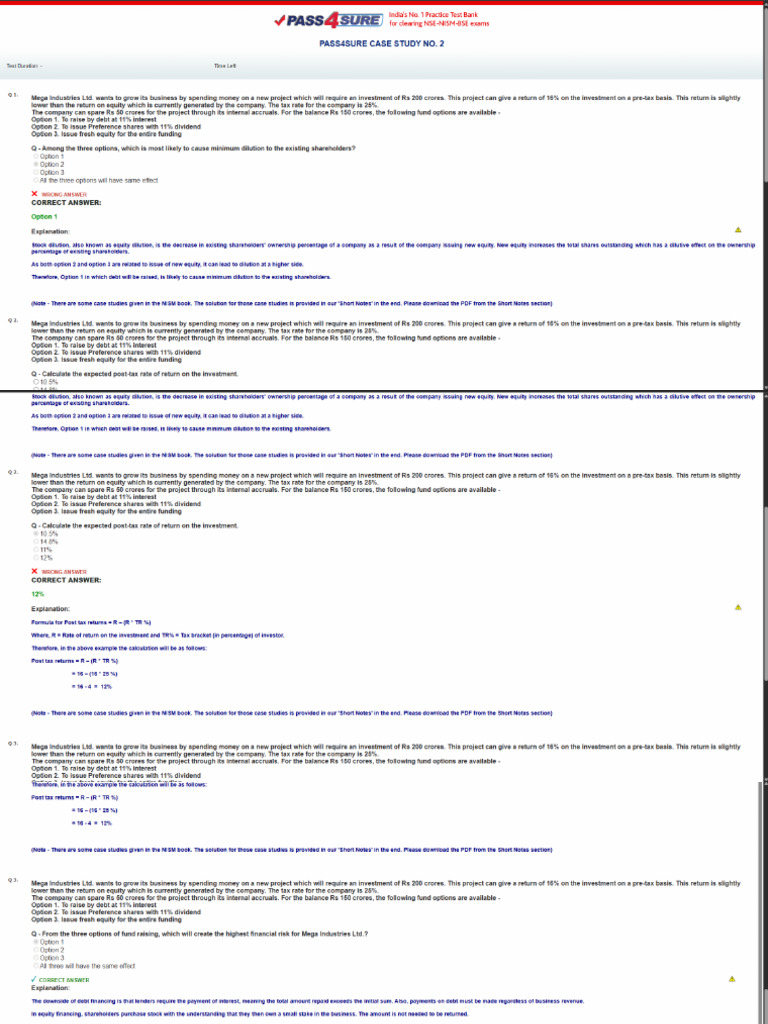Screen dimensions: 768x1024
Task: Select the 12% radio option in Q2
Action: tap(35, 558)
